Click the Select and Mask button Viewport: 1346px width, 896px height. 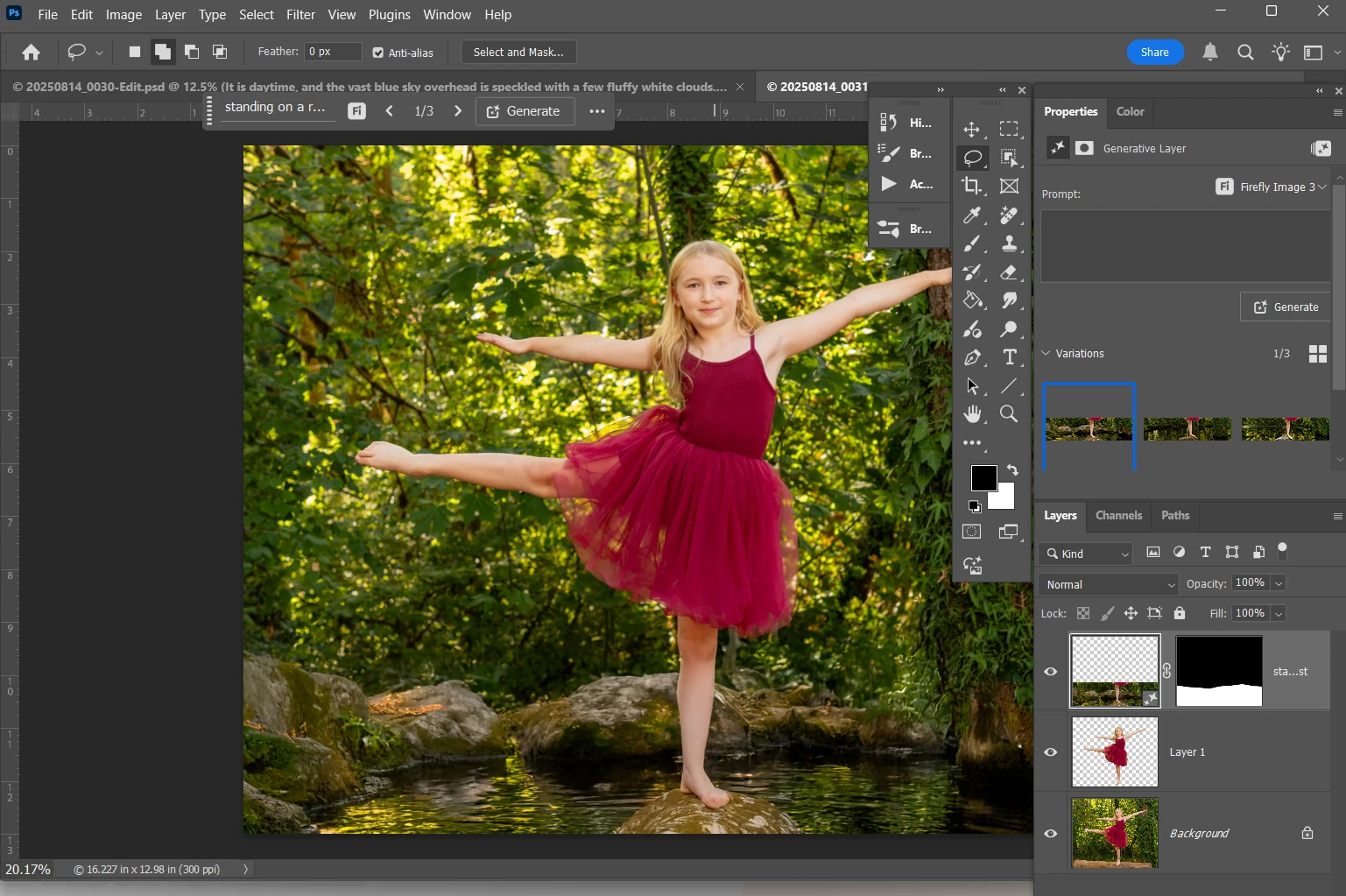tap(518, 53)
